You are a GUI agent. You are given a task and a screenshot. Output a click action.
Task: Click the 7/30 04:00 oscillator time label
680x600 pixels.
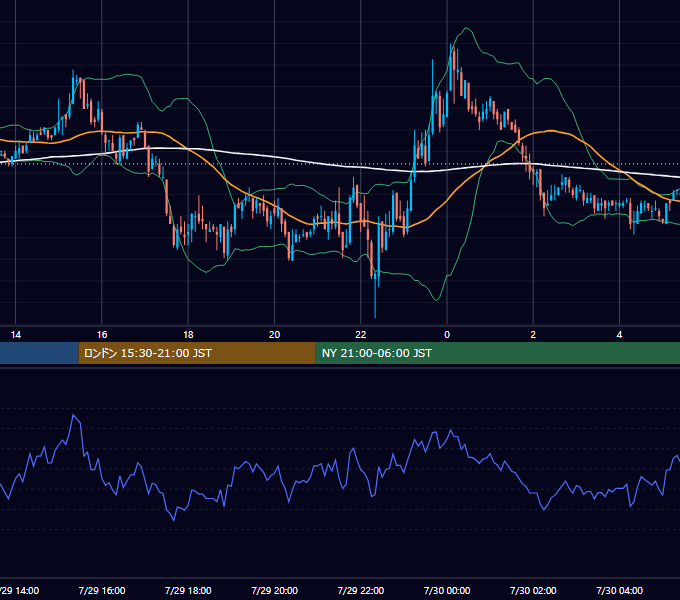pos(619,590)
